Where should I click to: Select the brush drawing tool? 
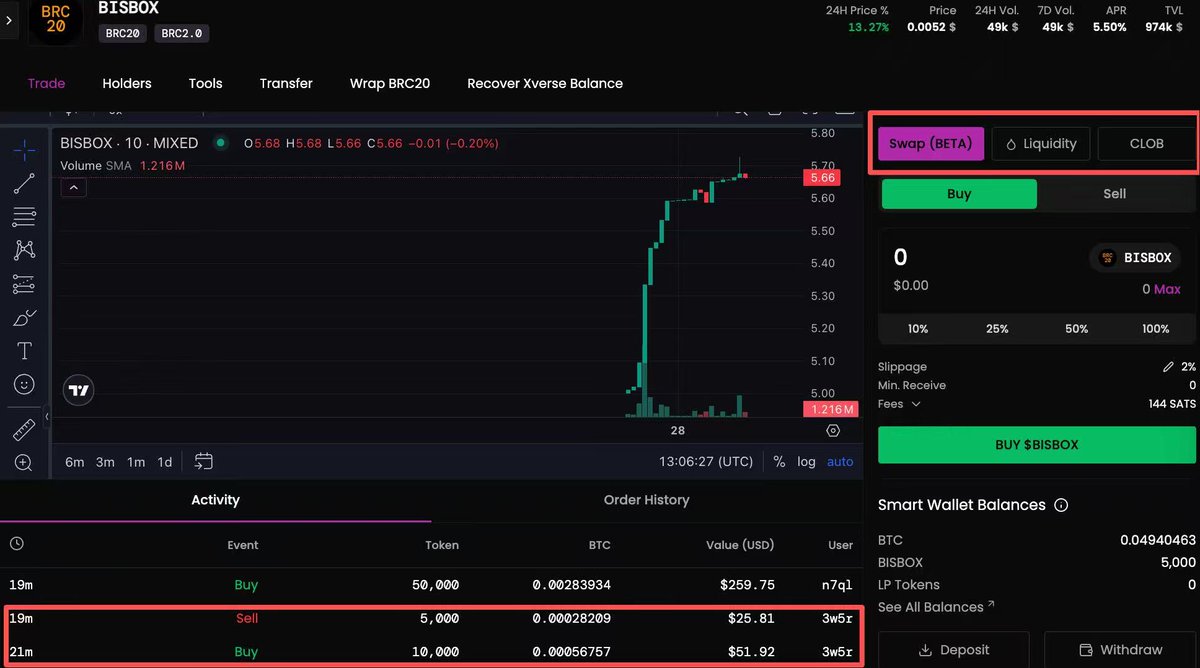click(24, 318)
